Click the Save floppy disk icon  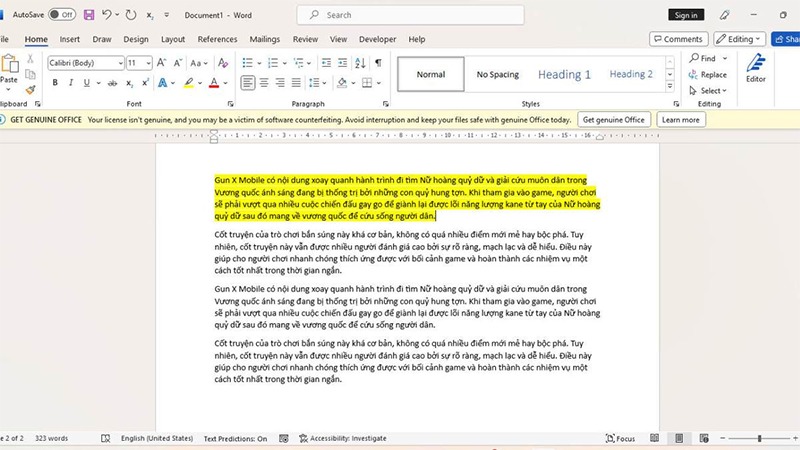89,15
